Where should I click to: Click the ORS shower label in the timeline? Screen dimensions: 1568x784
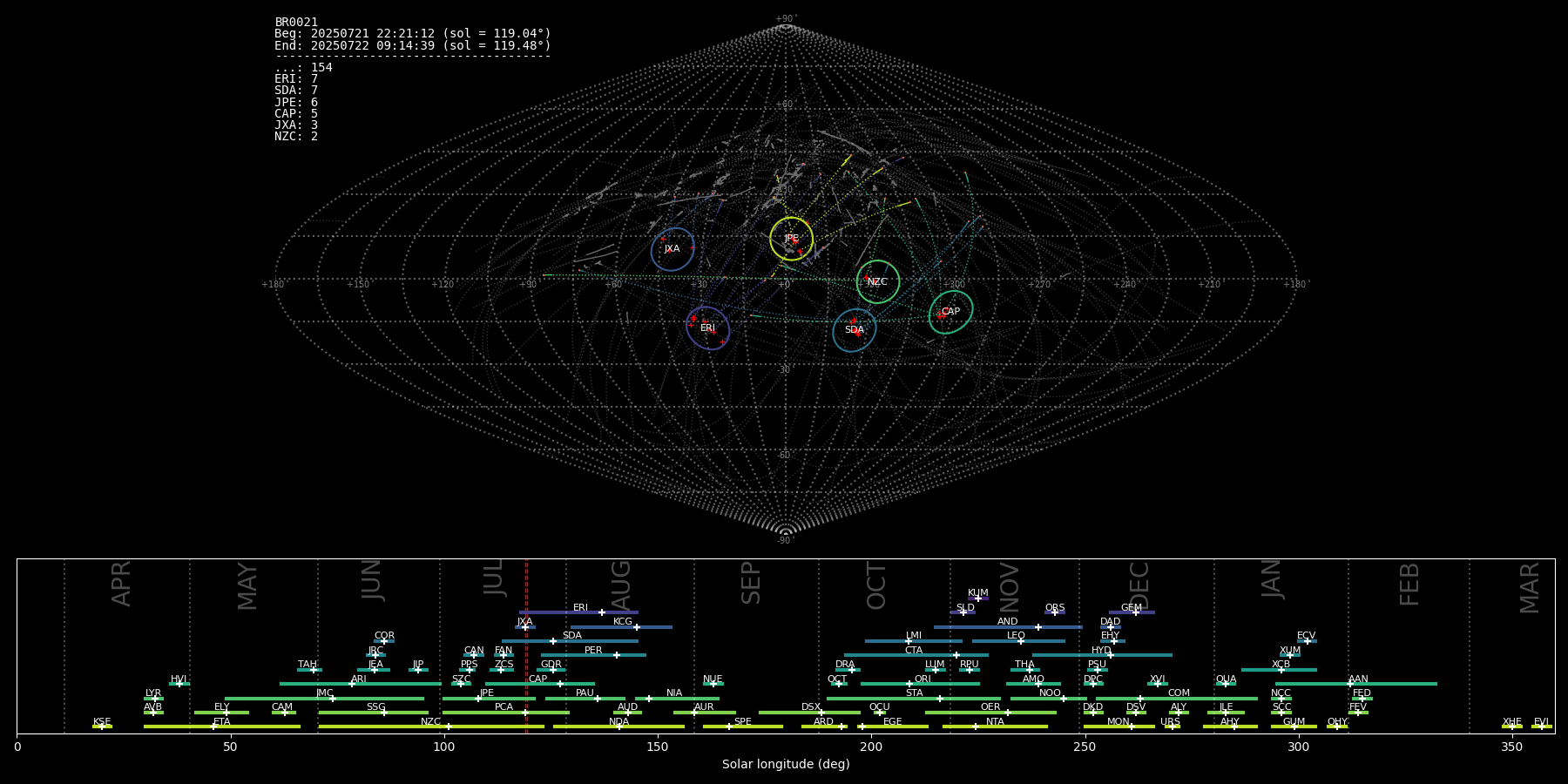(1055, 608)
